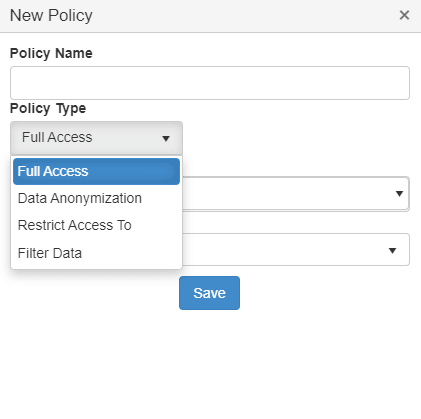Click the arrow of the middle dropdown
Viewport: 421px width, 419px height.
point(399,194)
